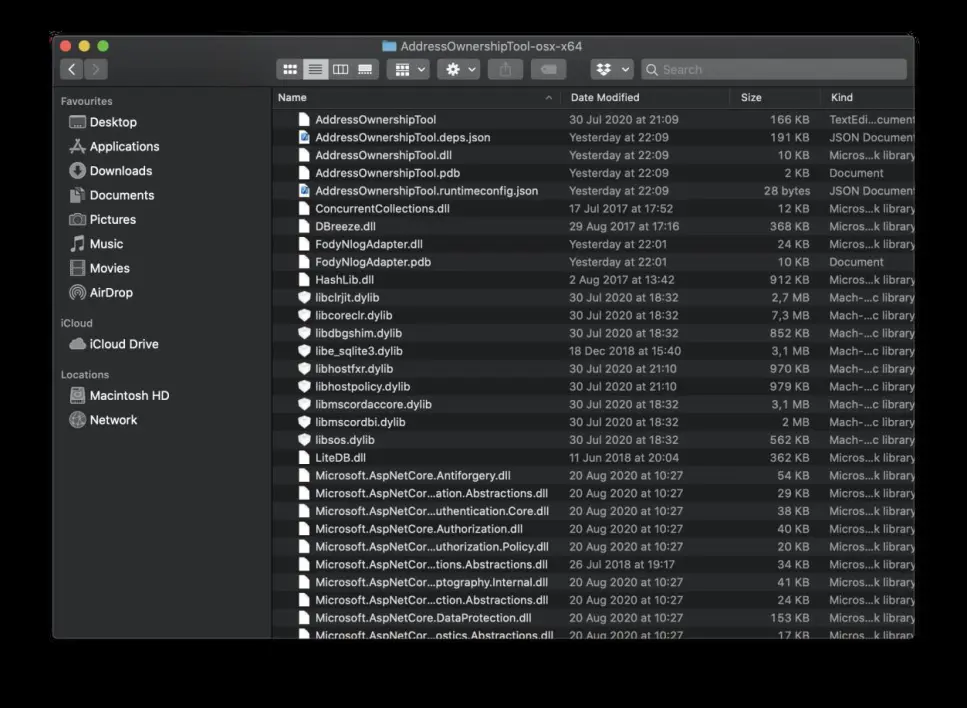Image resolution: width=967 pixels, height=708 pixels.
Task: Click into the Search field
Action: point(774,69)
